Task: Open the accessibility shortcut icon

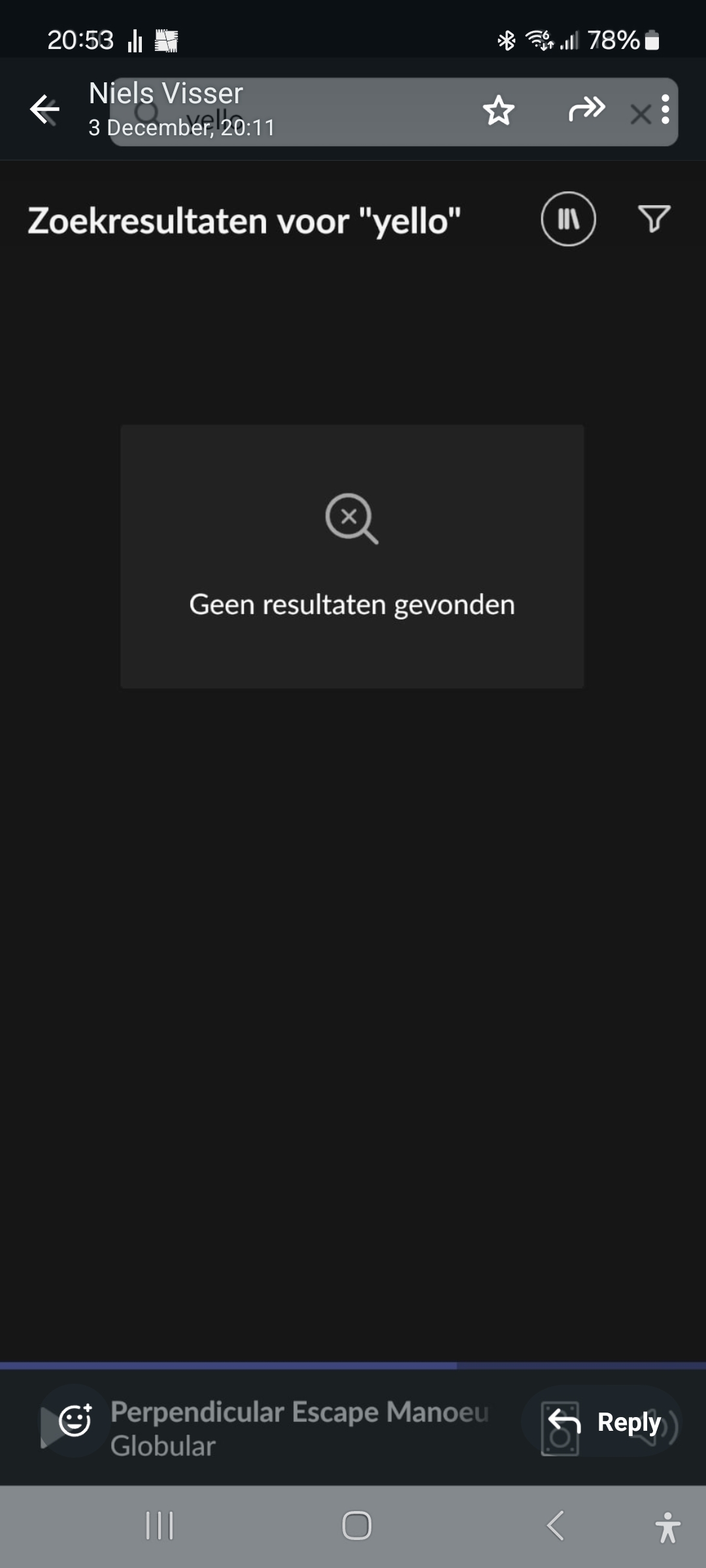Action: coord(667,1527)
